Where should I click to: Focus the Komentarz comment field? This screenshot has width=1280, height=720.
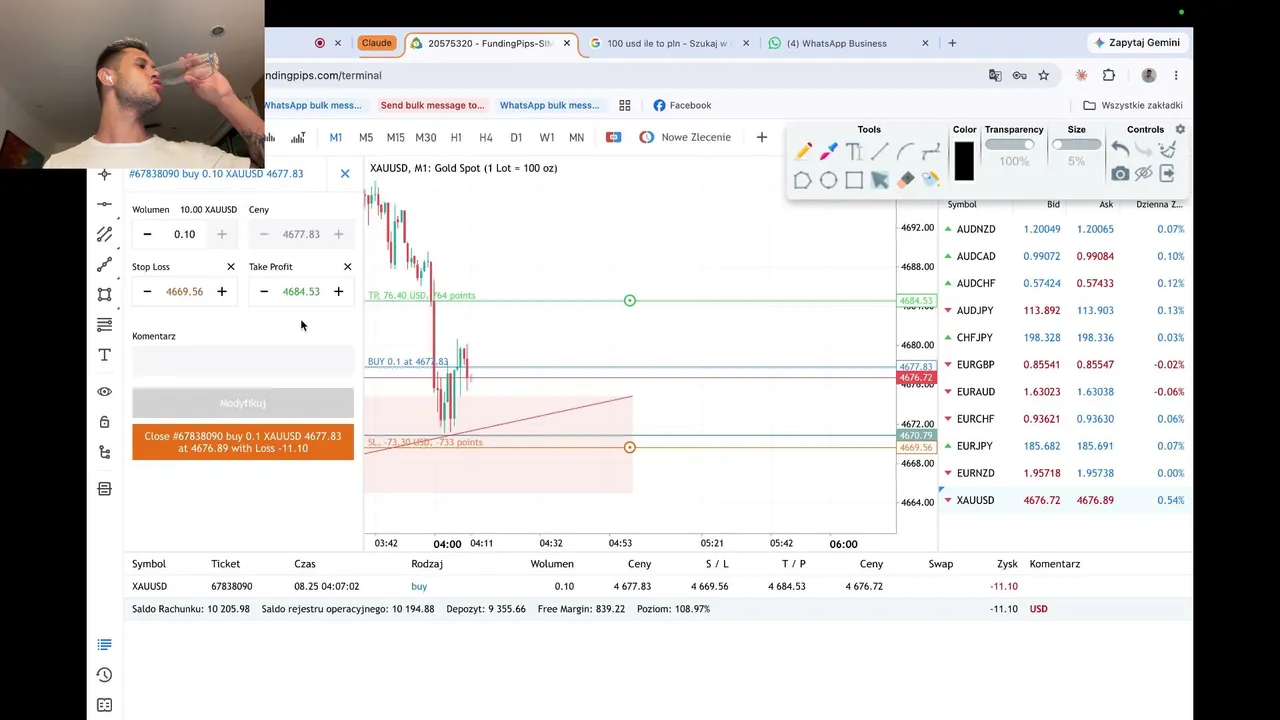coord(243,360)
